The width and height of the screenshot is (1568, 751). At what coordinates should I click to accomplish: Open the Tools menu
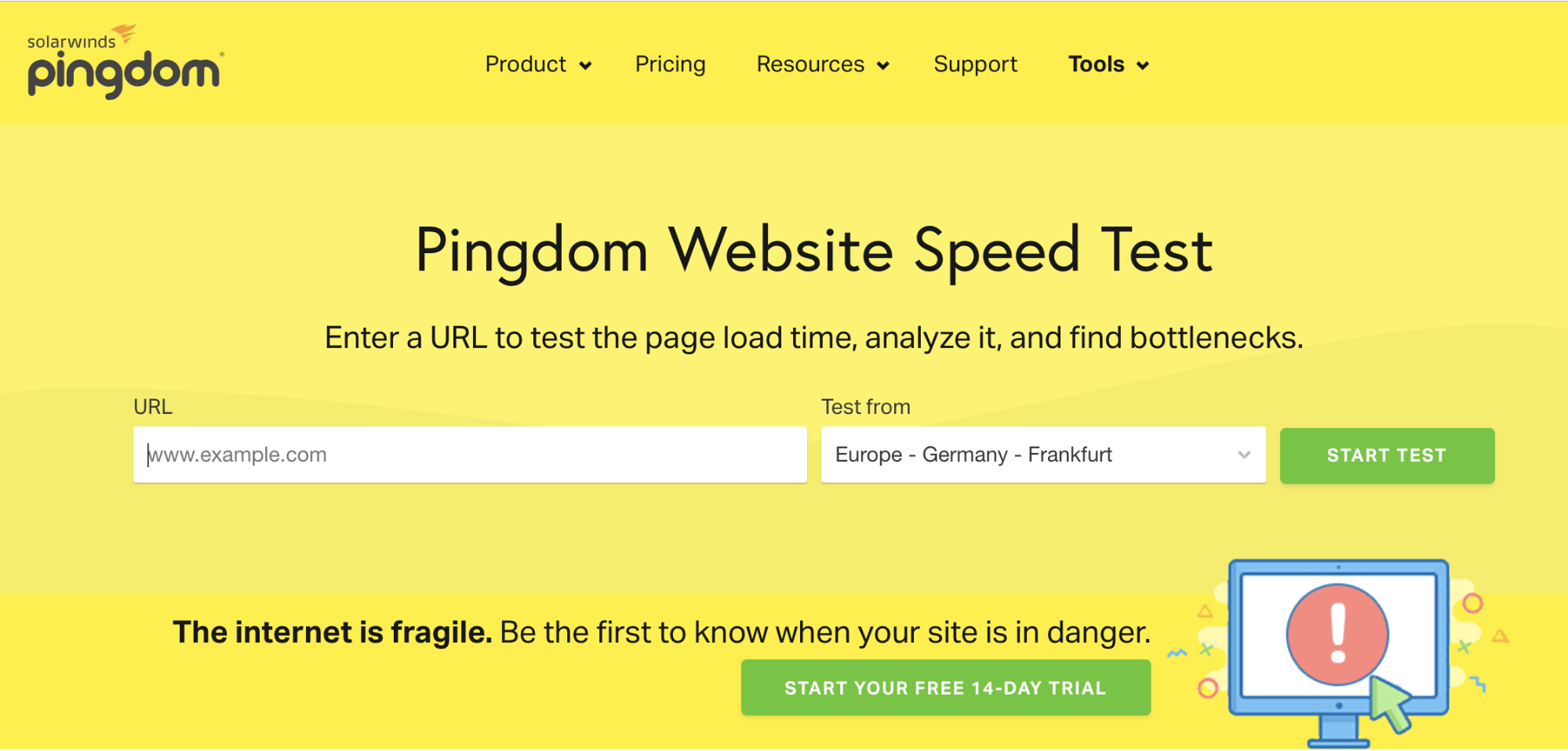[x=1109, y=64]
